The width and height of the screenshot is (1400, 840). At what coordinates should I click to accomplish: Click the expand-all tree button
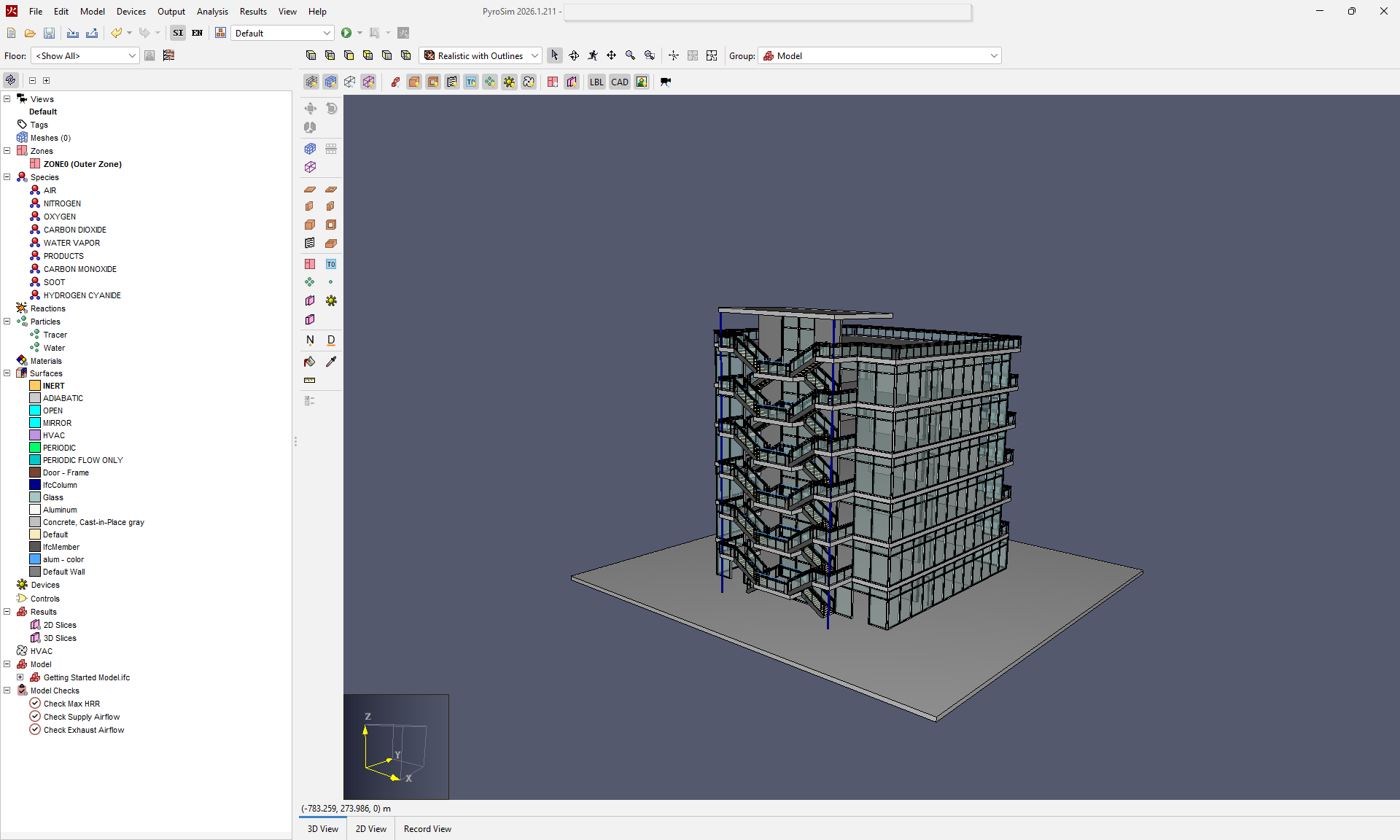46,80
